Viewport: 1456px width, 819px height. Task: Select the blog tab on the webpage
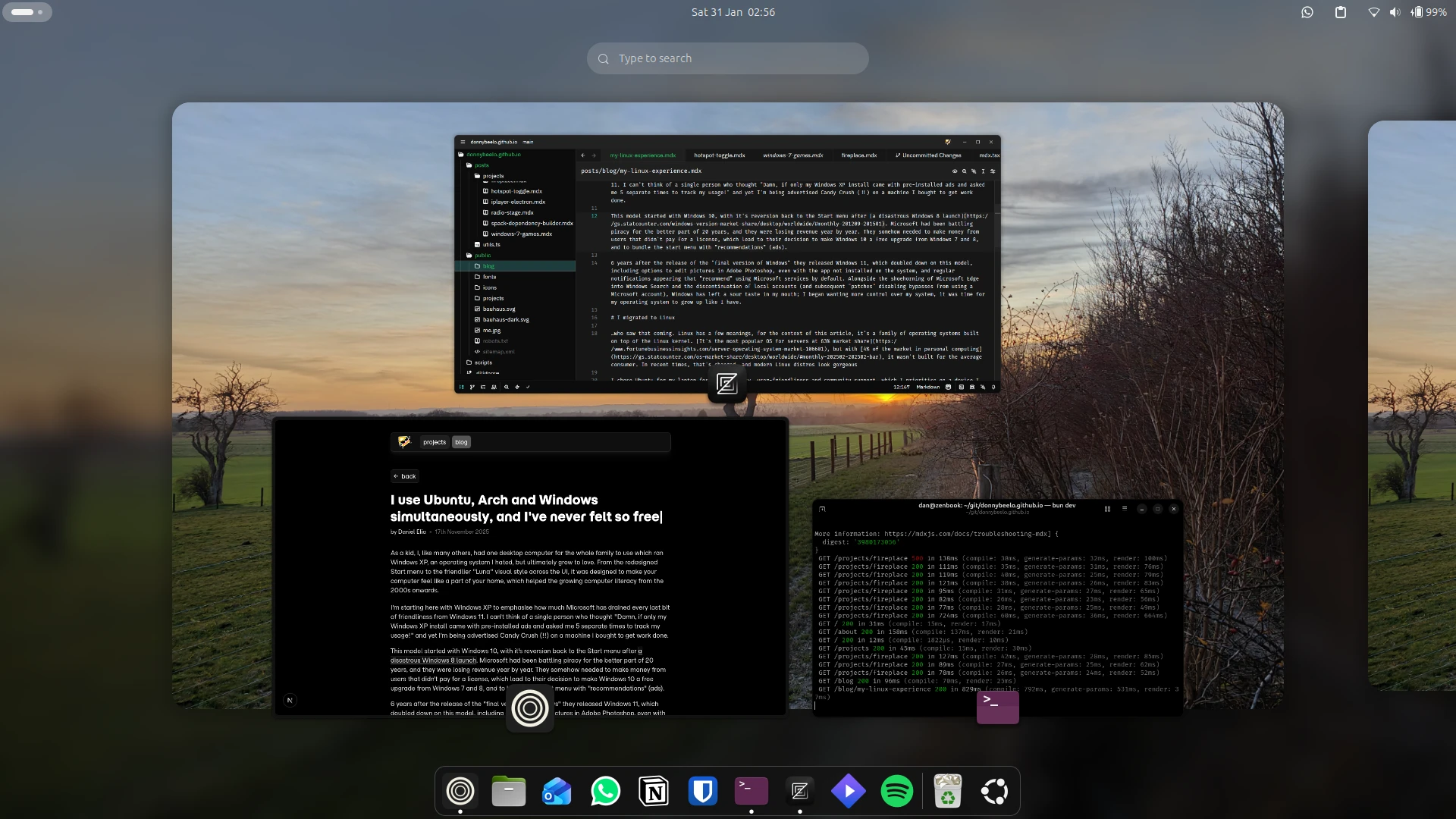461,442
